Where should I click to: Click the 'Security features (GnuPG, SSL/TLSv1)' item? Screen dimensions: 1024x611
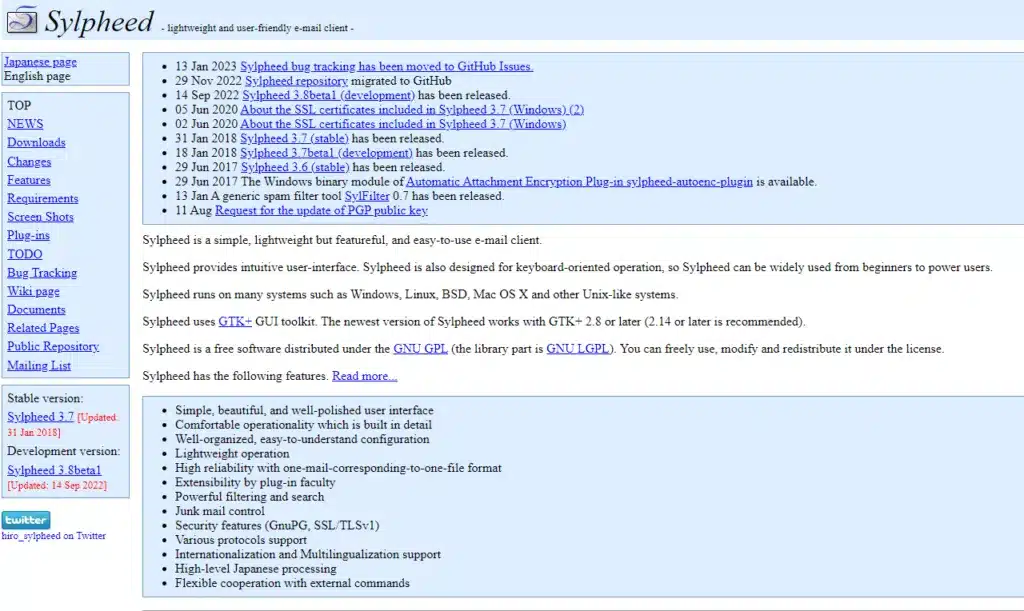pyautogui.click(x=277, y=525)
